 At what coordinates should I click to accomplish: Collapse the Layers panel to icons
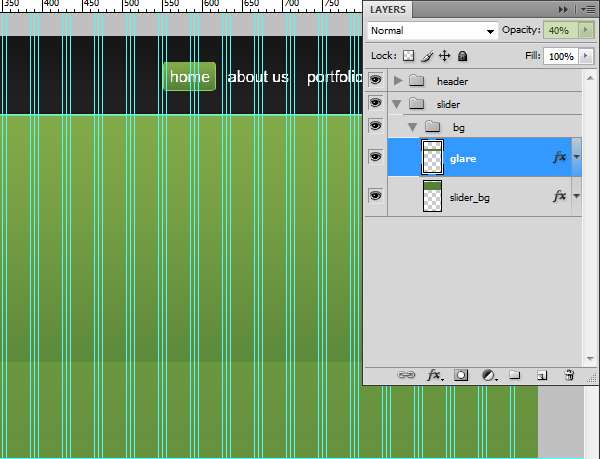(x=563, y=10)
